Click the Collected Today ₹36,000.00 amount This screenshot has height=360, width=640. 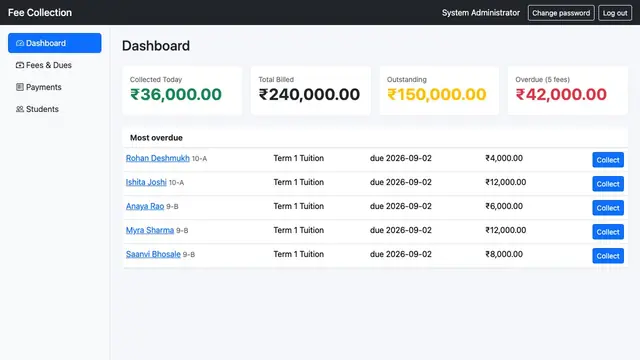176,94
